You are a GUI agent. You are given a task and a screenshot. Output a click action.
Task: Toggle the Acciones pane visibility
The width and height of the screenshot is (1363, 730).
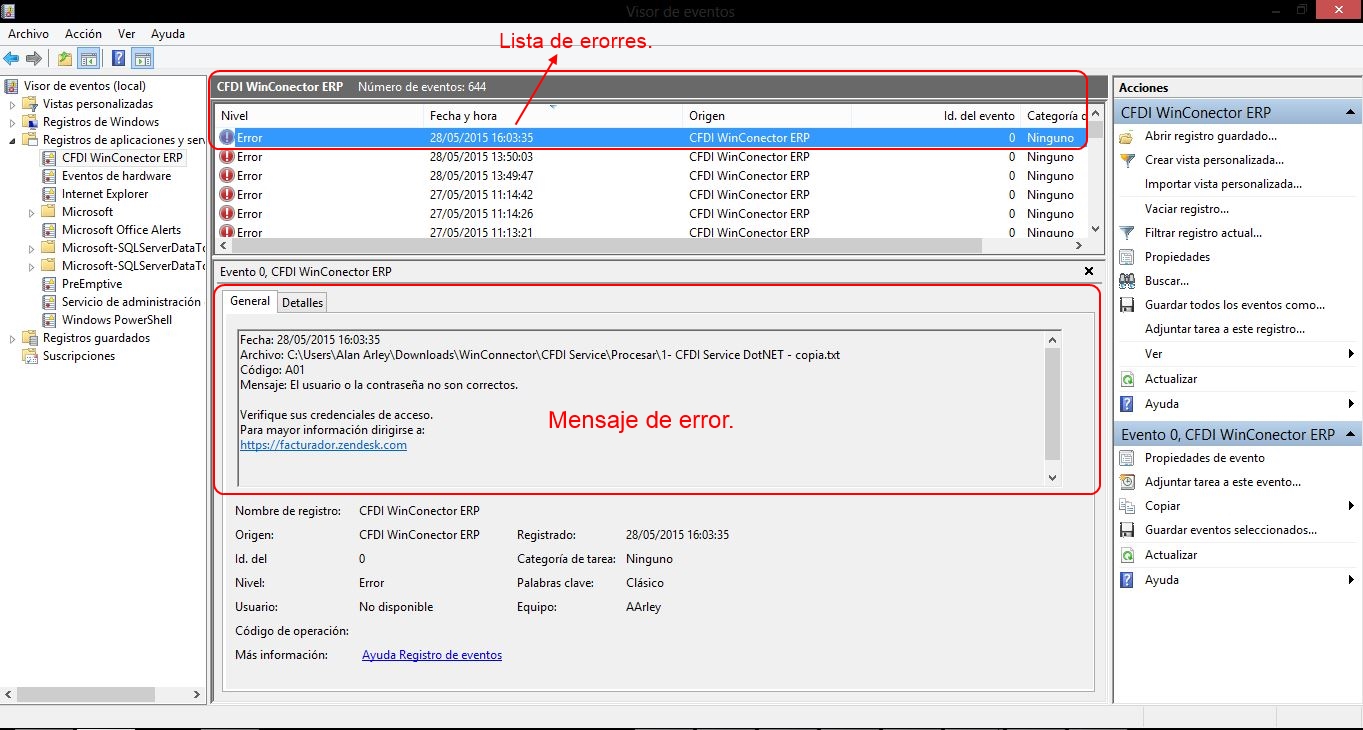[x=142, y=58]
